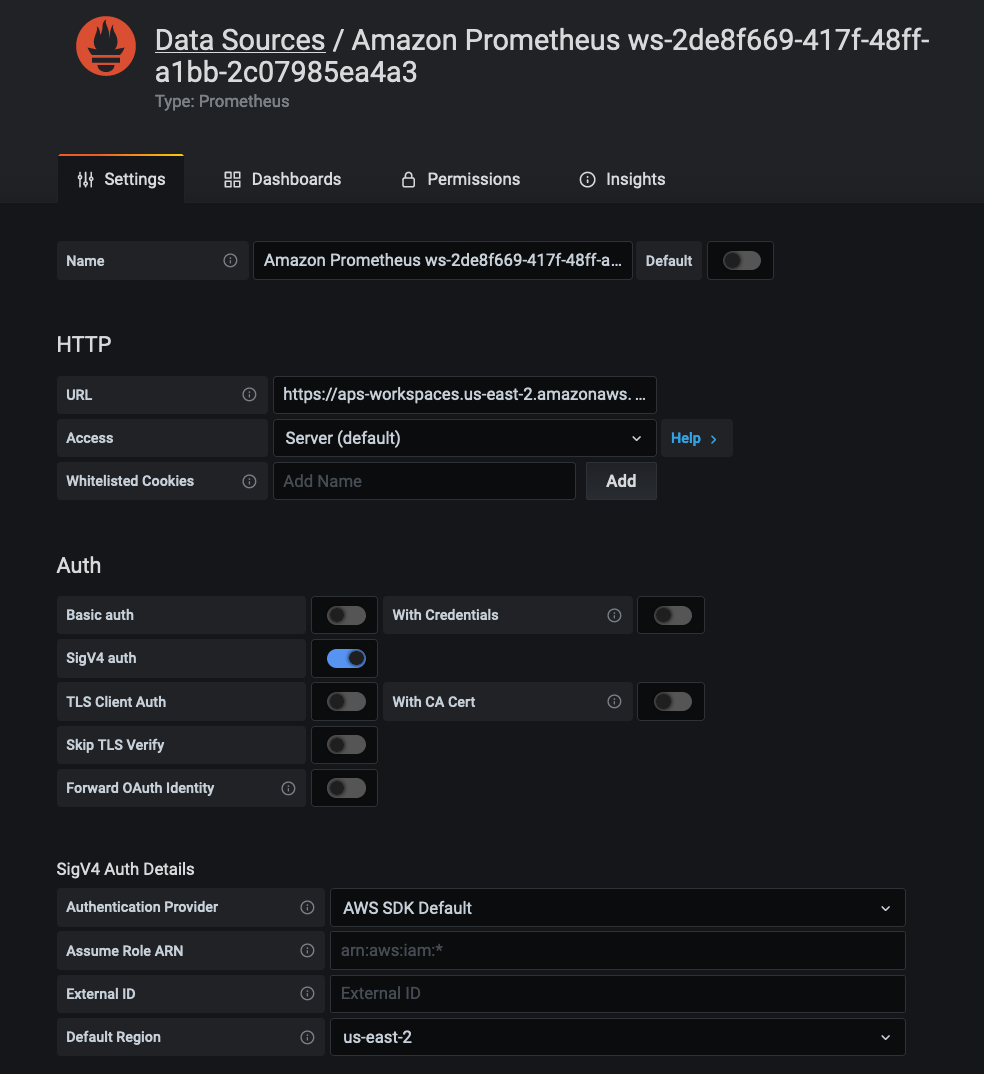Enable the Skip TLS Verify switch
Image resolution: width=984 pixels, height=1074 pixels.
tap(346, 745)
